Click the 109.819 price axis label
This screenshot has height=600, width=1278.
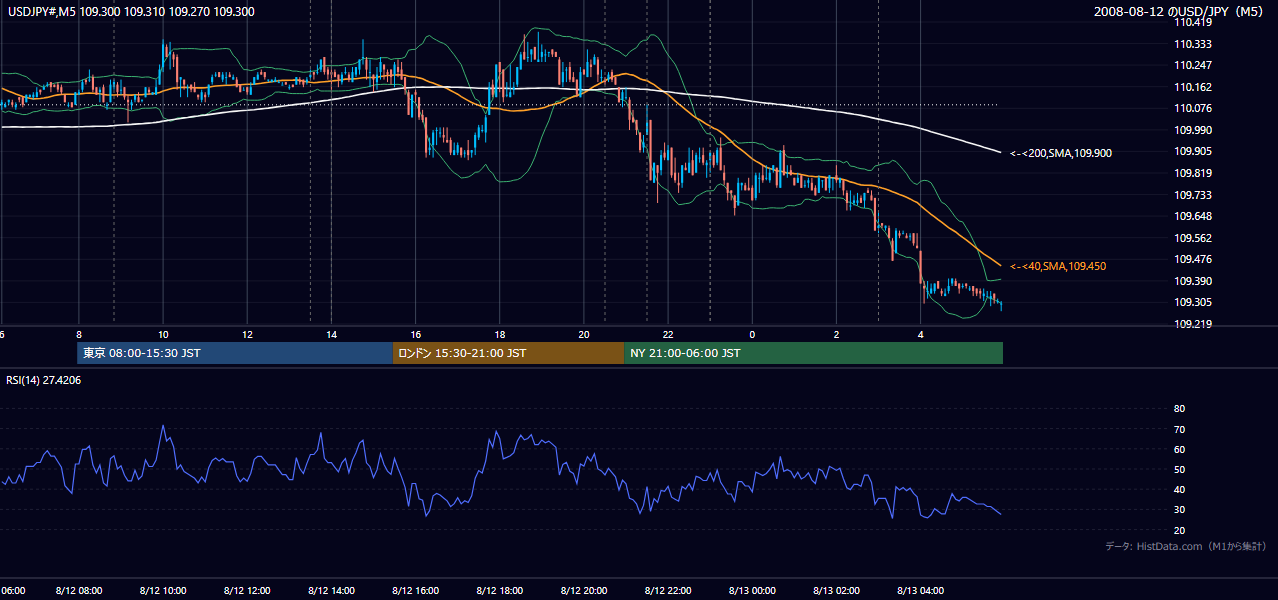pos(1194,173)
